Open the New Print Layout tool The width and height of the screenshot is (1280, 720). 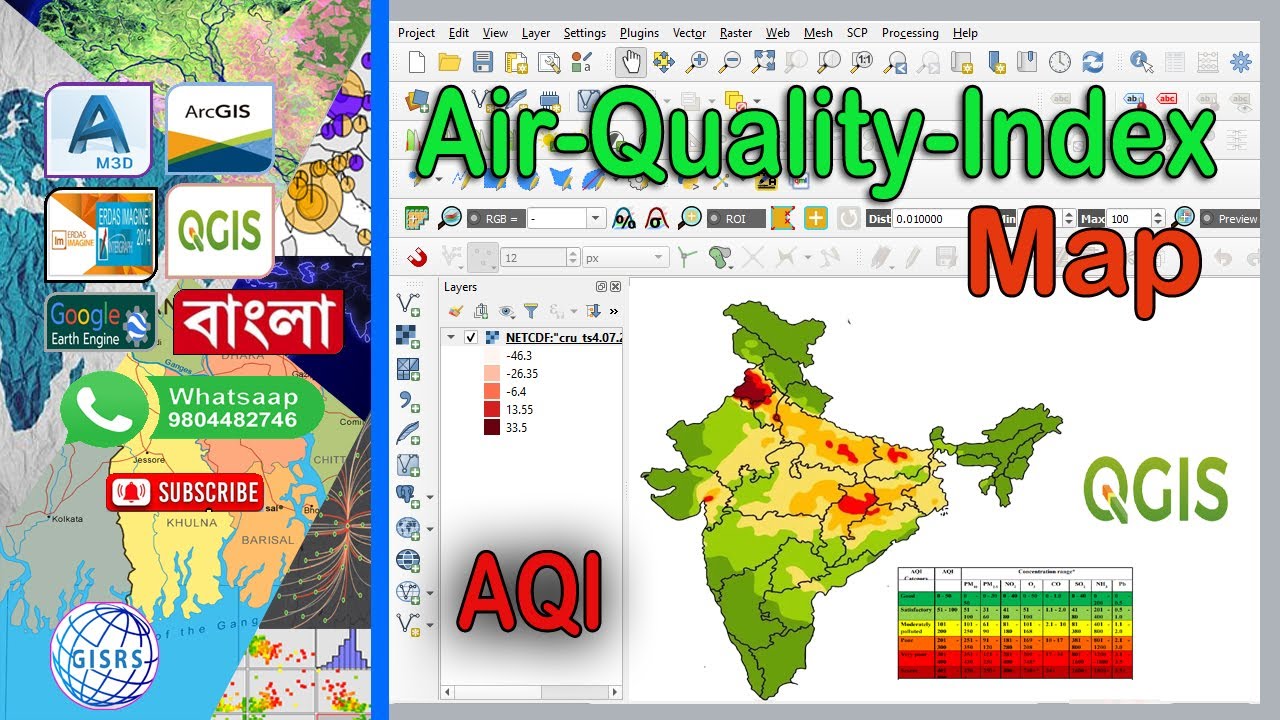516,62
